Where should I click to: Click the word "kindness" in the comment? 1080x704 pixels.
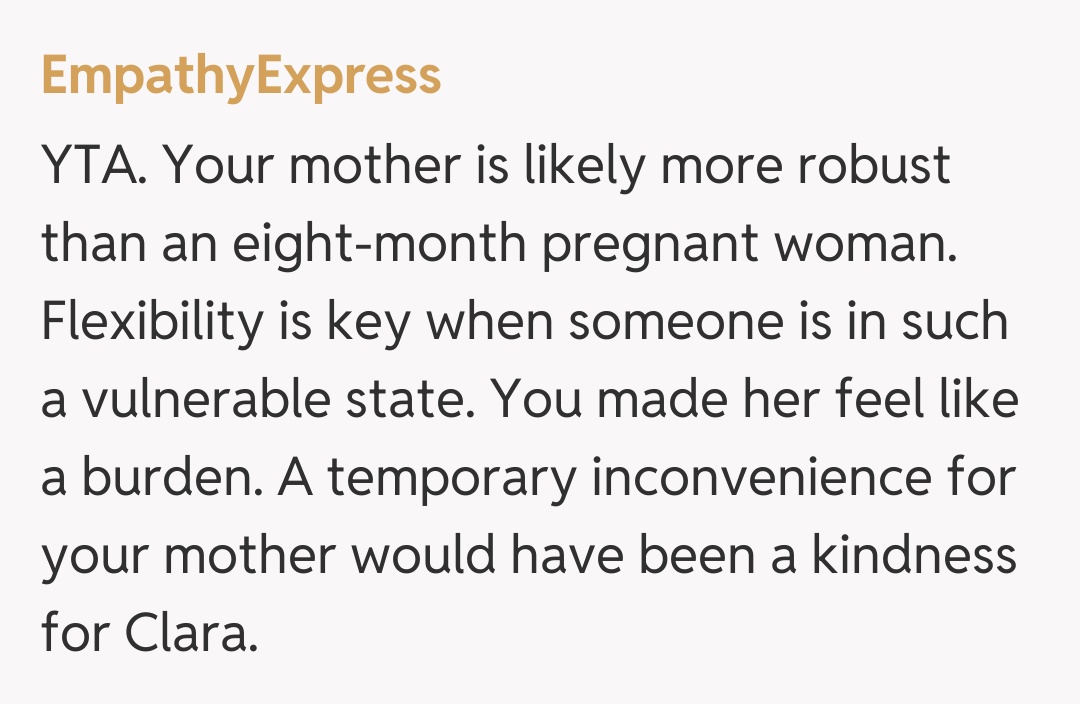(x=913, y=556)
